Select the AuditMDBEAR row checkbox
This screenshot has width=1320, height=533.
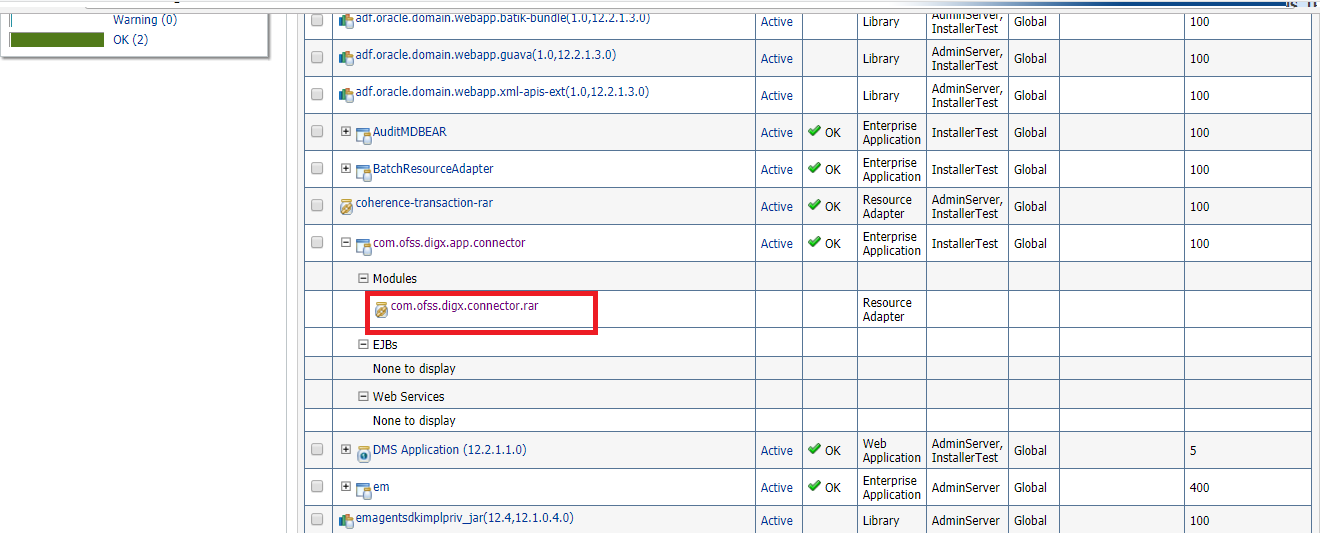point(317,131)
